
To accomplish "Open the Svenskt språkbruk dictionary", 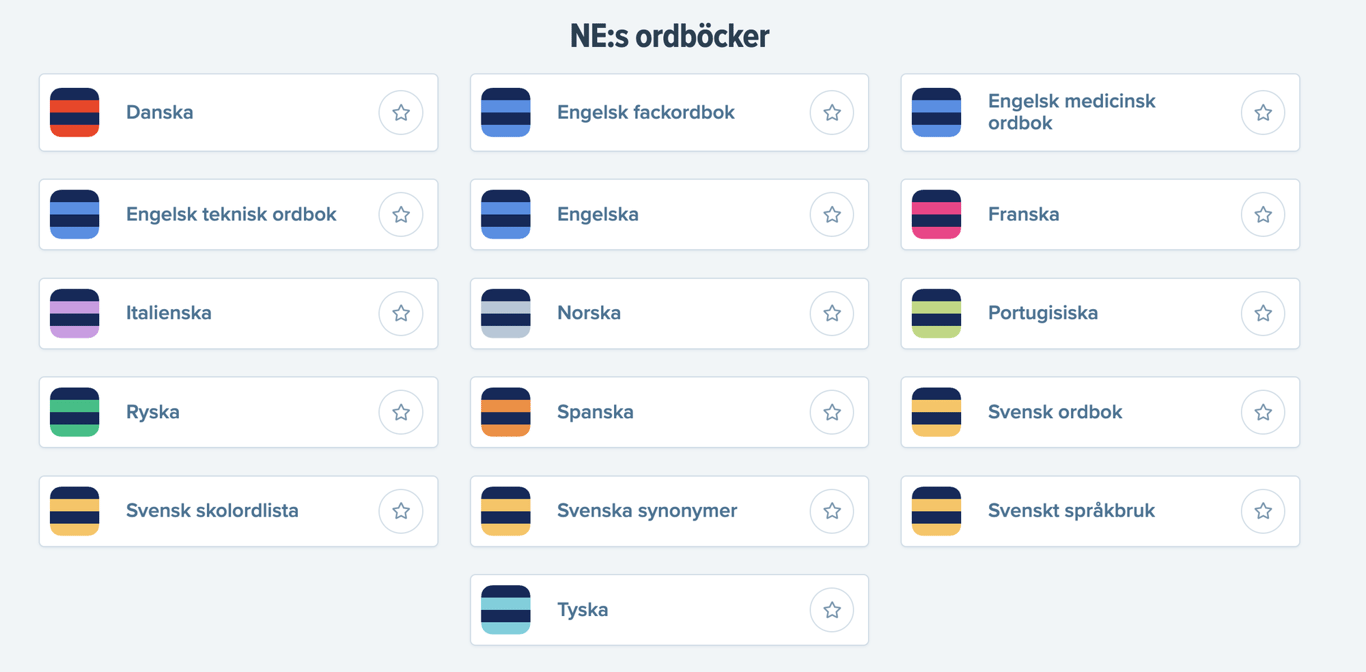I will (1072, 510).
